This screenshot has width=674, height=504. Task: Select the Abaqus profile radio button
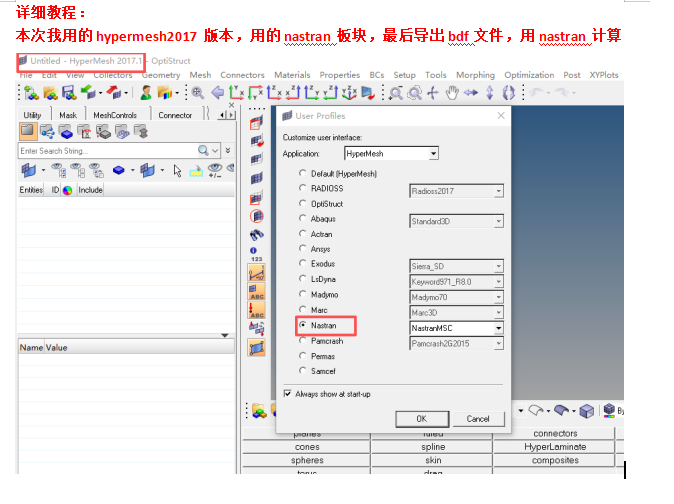point(303,218)
